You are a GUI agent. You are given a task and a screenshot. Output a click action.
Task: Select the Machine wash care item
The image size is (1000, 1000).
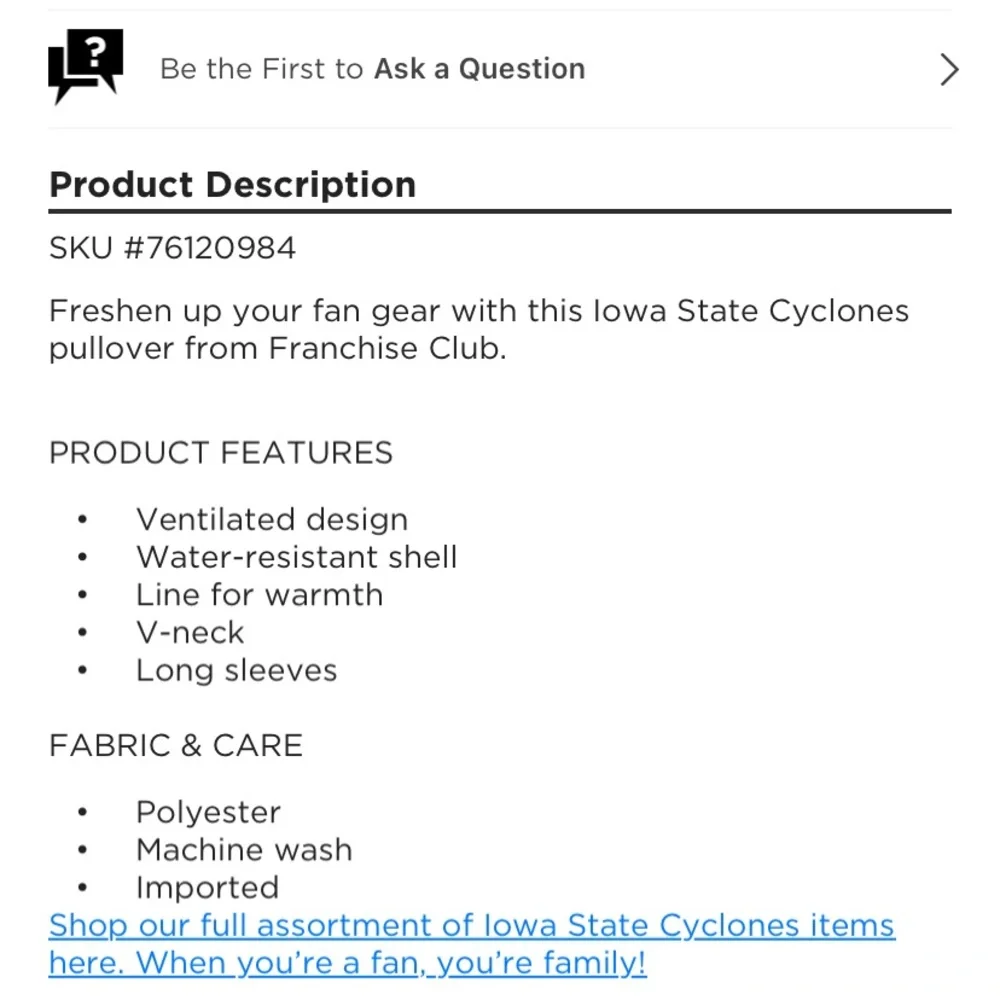click(244, 850)
